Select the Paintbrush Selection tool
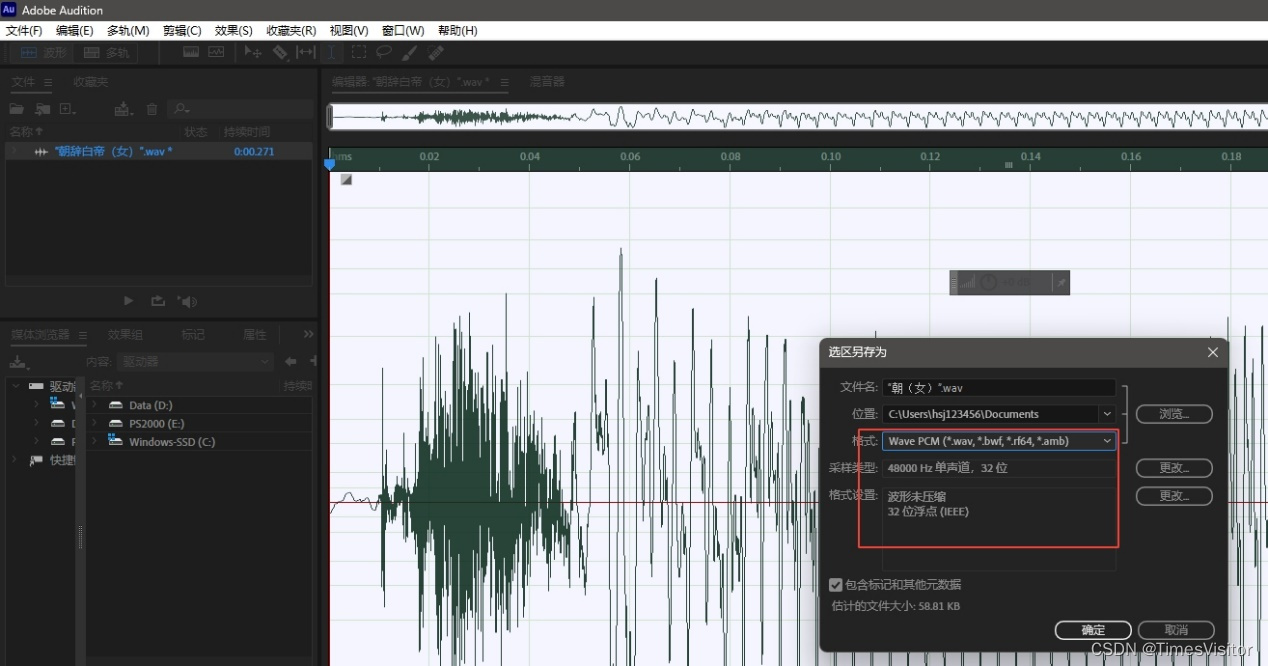1268x666 pixels. point(410,52)
